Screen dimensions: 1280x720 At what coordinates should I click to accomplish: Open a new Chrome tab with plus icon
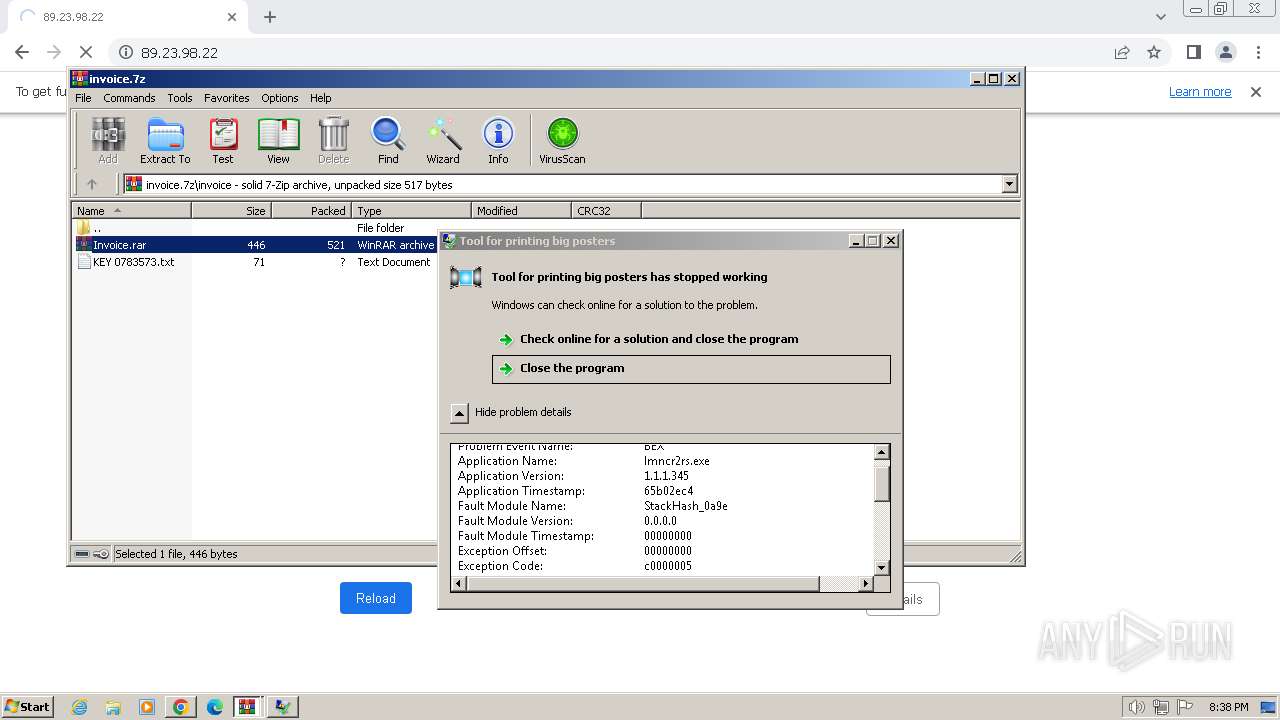(270, 17)
